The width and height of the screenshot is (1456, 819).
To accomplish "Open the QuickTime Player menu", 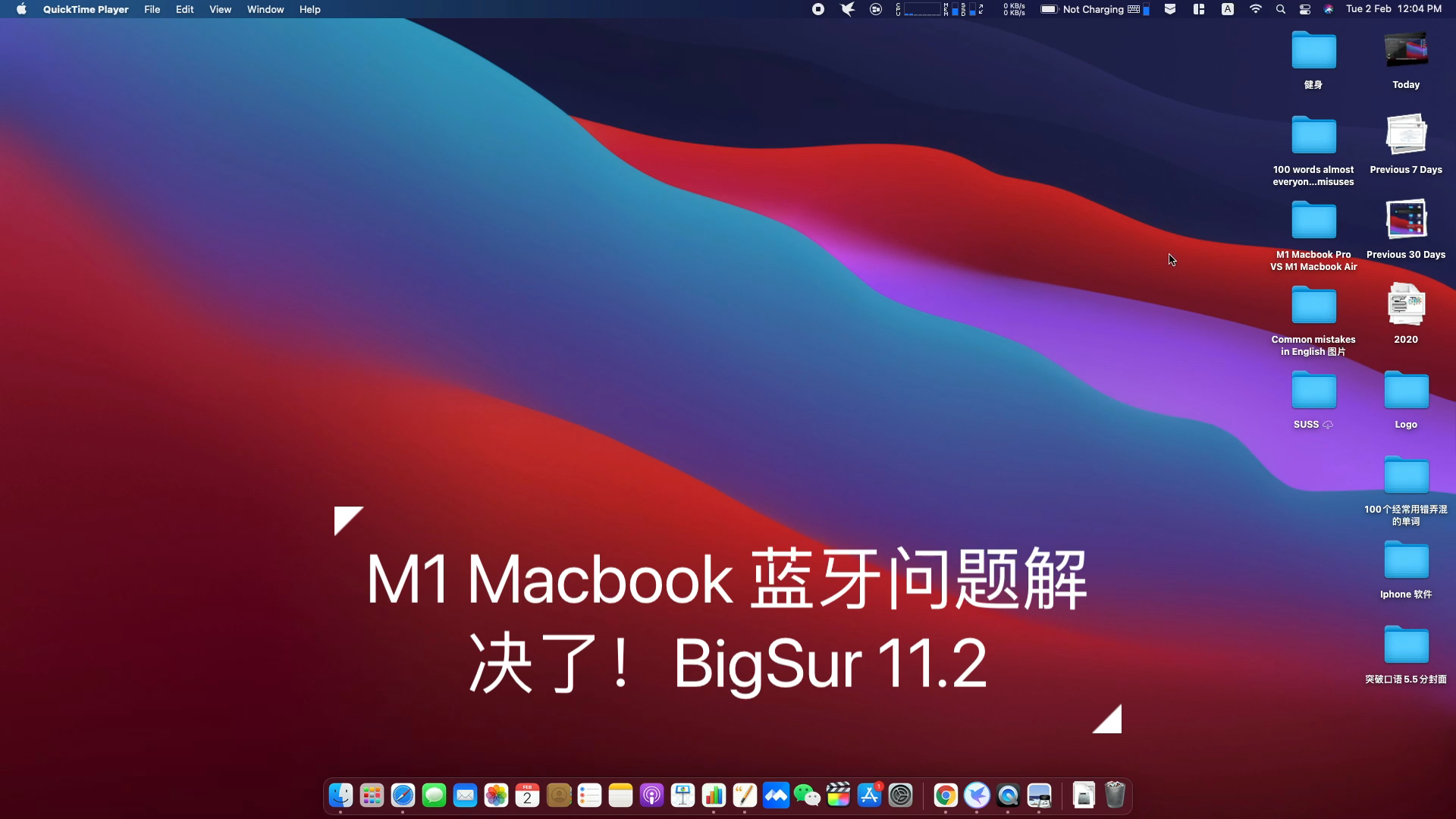I will (x=86, y=9).
